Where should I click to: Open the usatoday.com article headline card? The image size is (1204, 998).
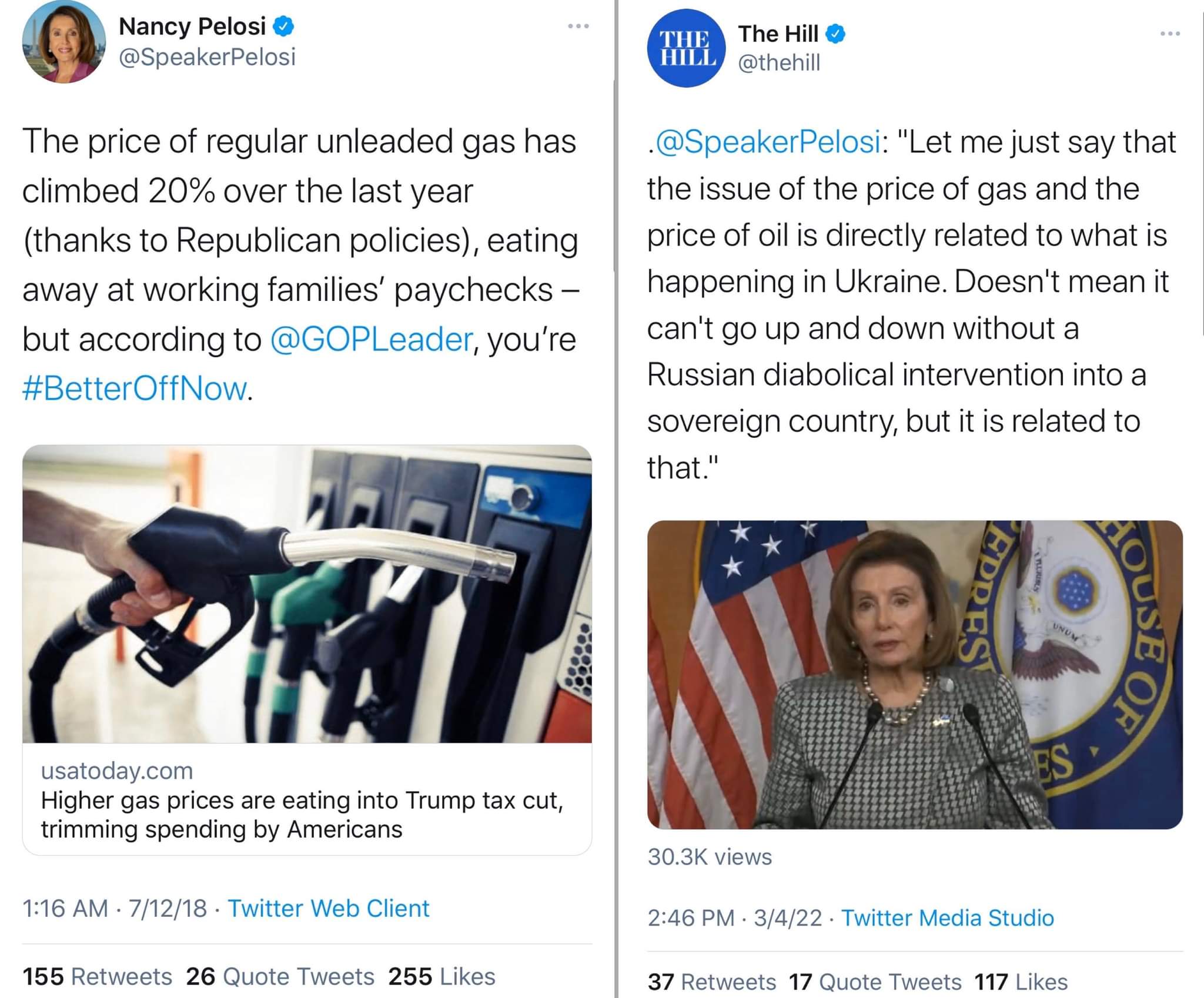307,799
